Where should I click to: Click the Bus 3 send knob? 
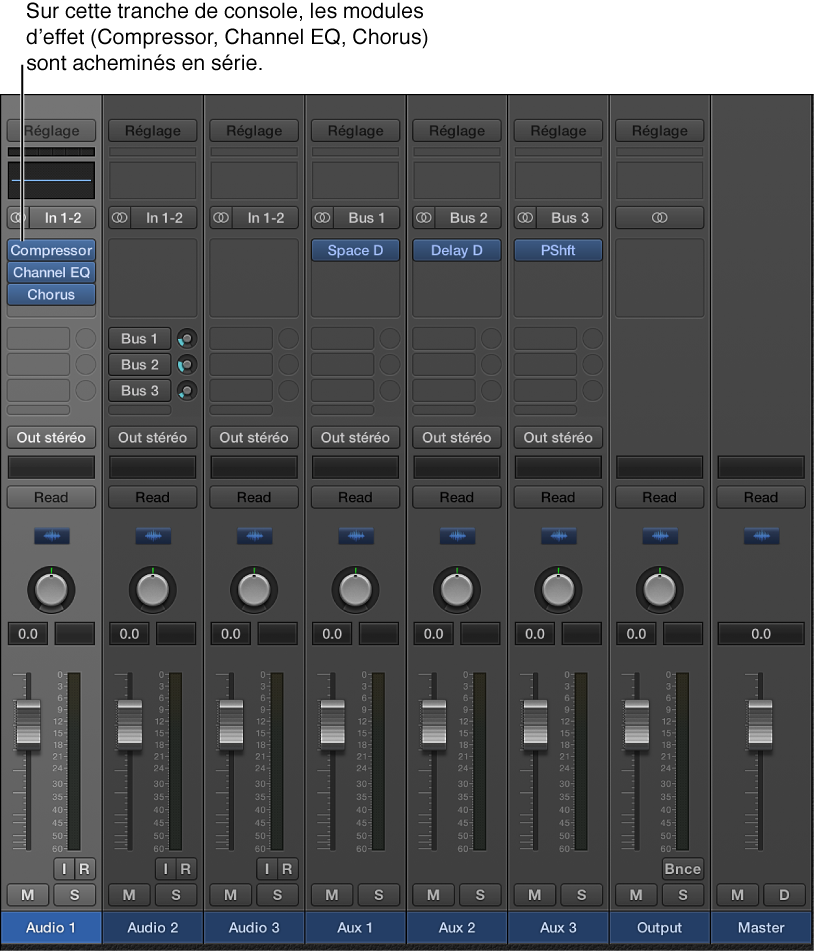coord(186,391)
